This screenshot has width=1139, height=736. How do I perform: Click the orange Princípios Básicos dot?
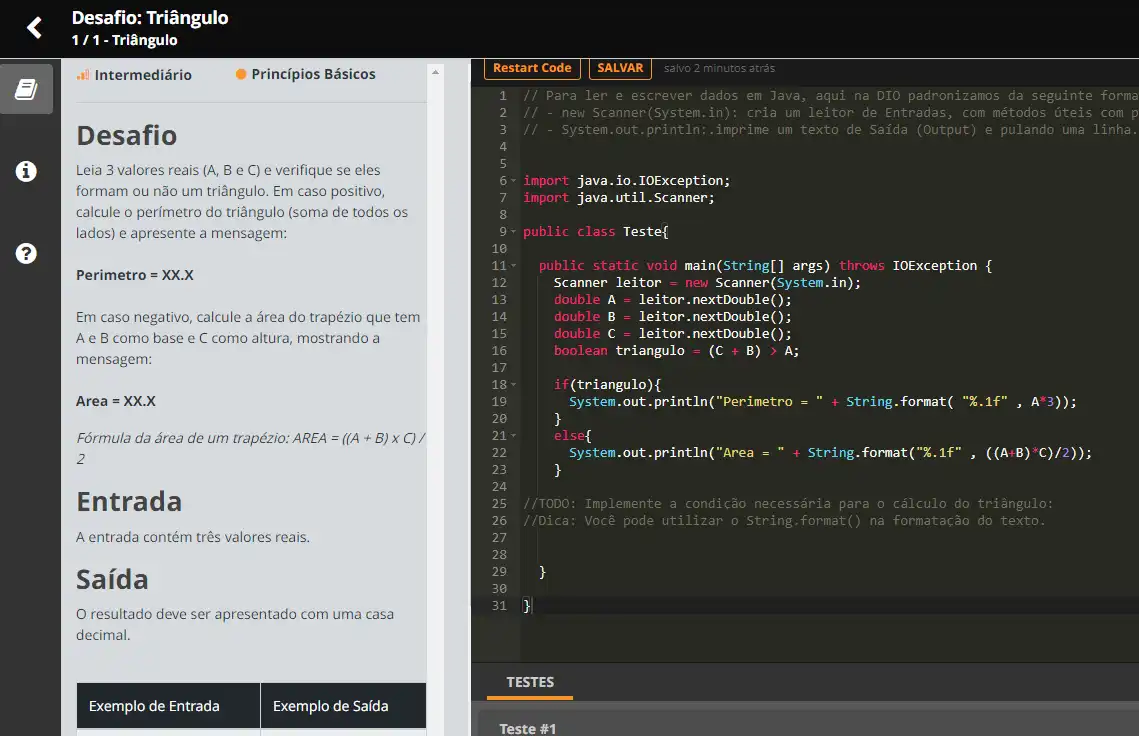click(241, 74)
